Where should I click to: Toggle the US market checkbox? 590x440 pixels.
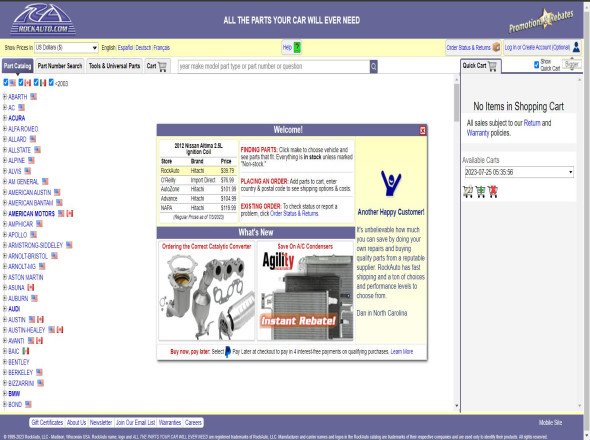pyautogui.click(x=6, y=82)
